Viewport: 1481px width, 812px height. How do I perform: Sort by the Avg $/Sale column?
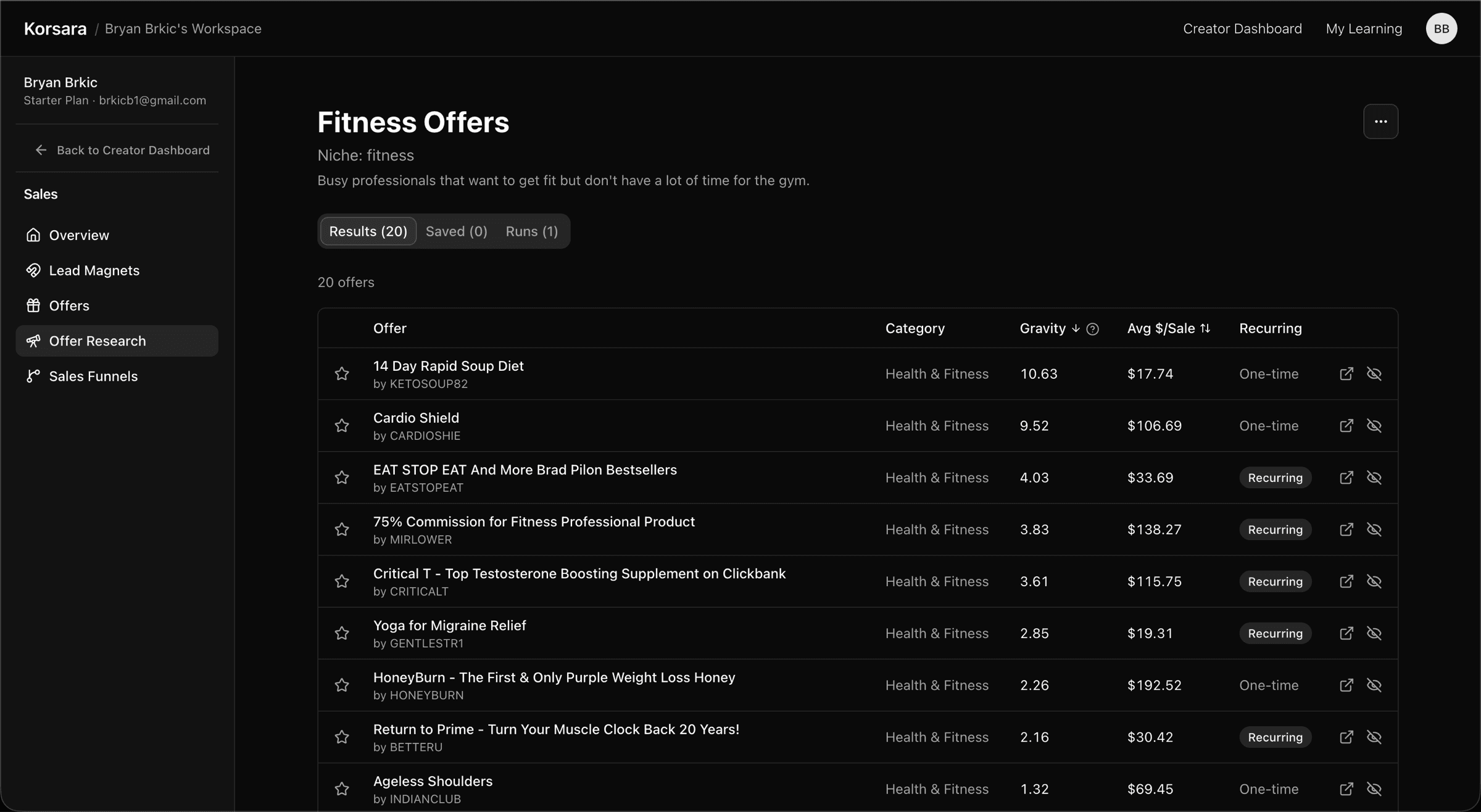click(x=1168, y=328)
